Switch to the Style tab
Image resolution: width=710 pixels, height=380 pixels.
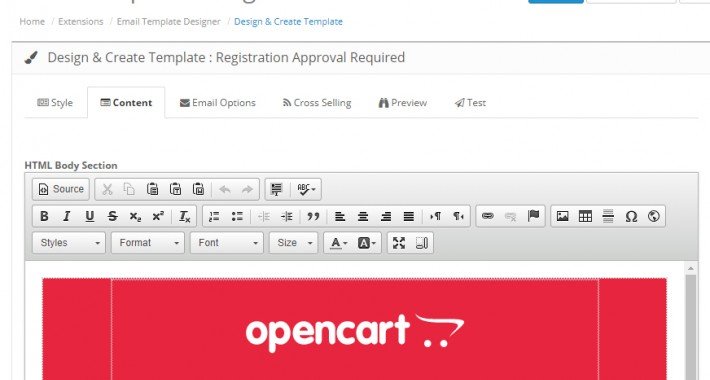(x=55, y=103)
